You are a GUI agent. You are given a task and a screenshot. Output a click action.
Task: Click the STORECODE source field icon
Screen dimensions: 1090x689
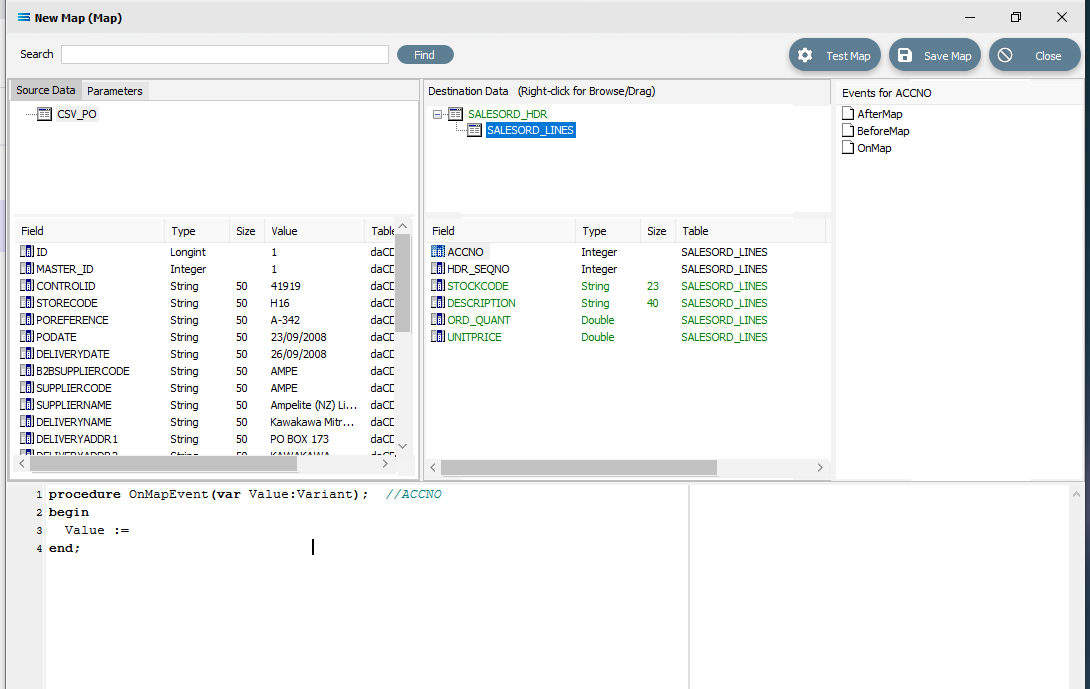(x=26, y=302)
